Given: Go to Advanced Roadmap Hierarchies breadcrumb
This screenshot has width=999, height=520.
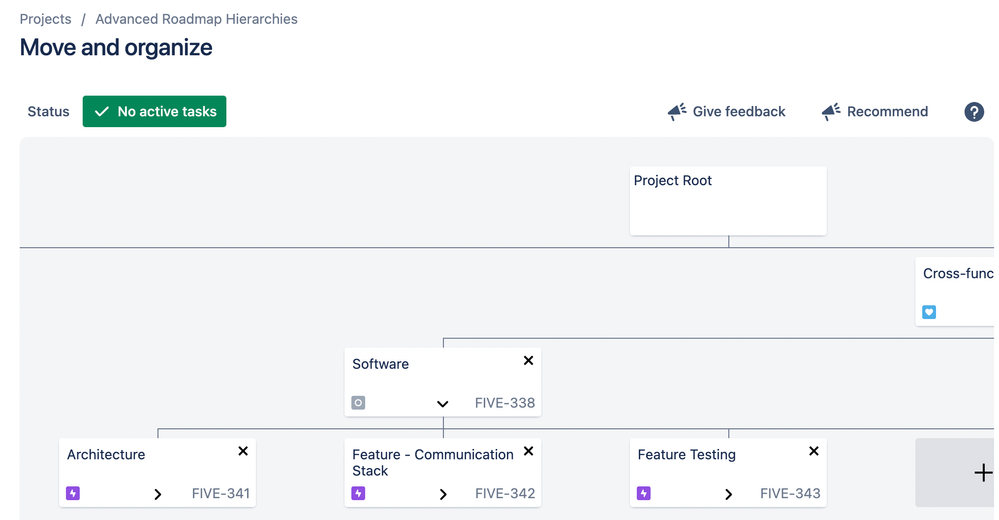Looking at the screenshot, I should pyautogui.click(x=196, y=19).
